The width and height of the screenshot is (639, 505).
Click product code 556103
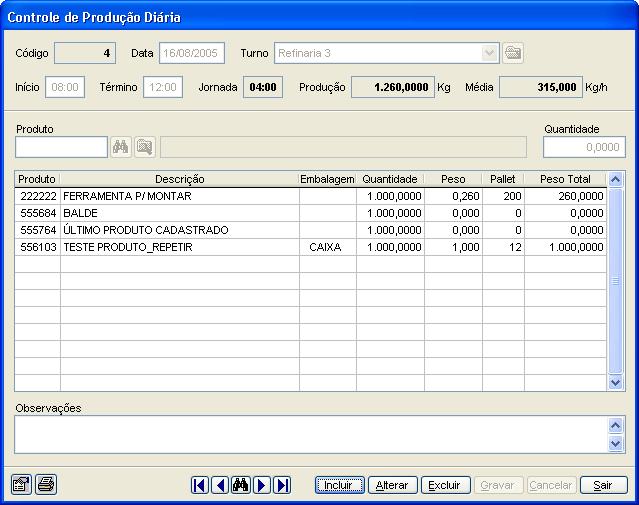coord(38,247)
